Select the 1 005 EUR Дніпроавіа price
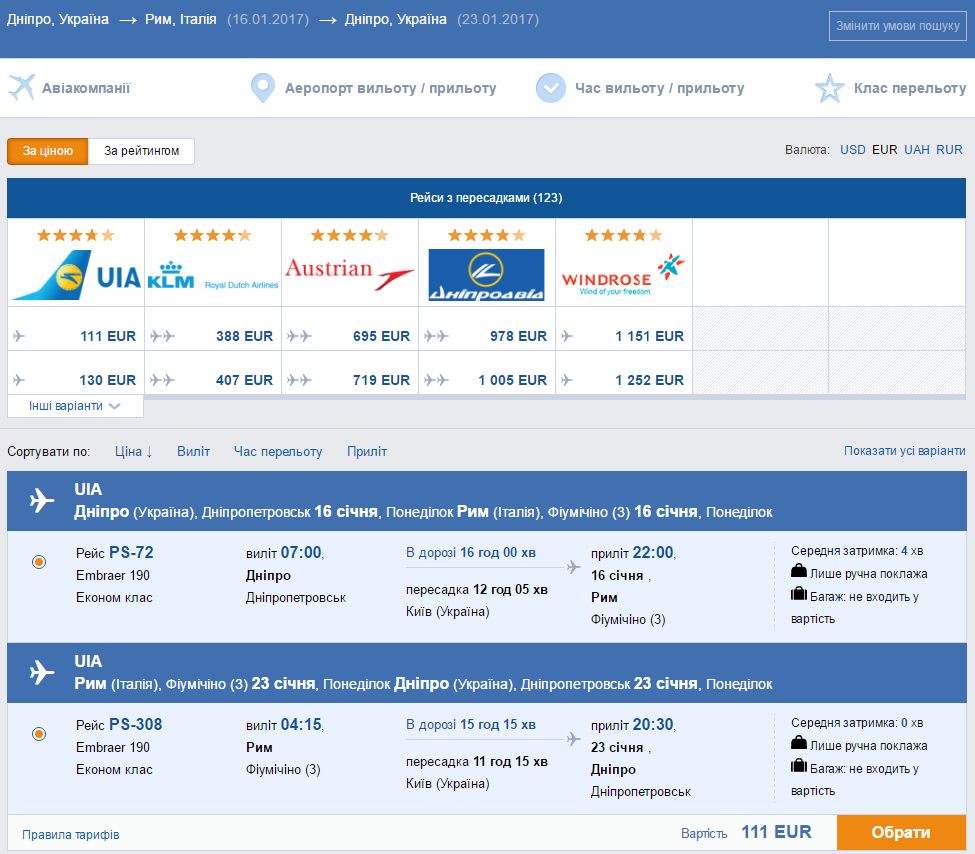Image resolution: width=975 pixels, height=854 pixels. 512,380
